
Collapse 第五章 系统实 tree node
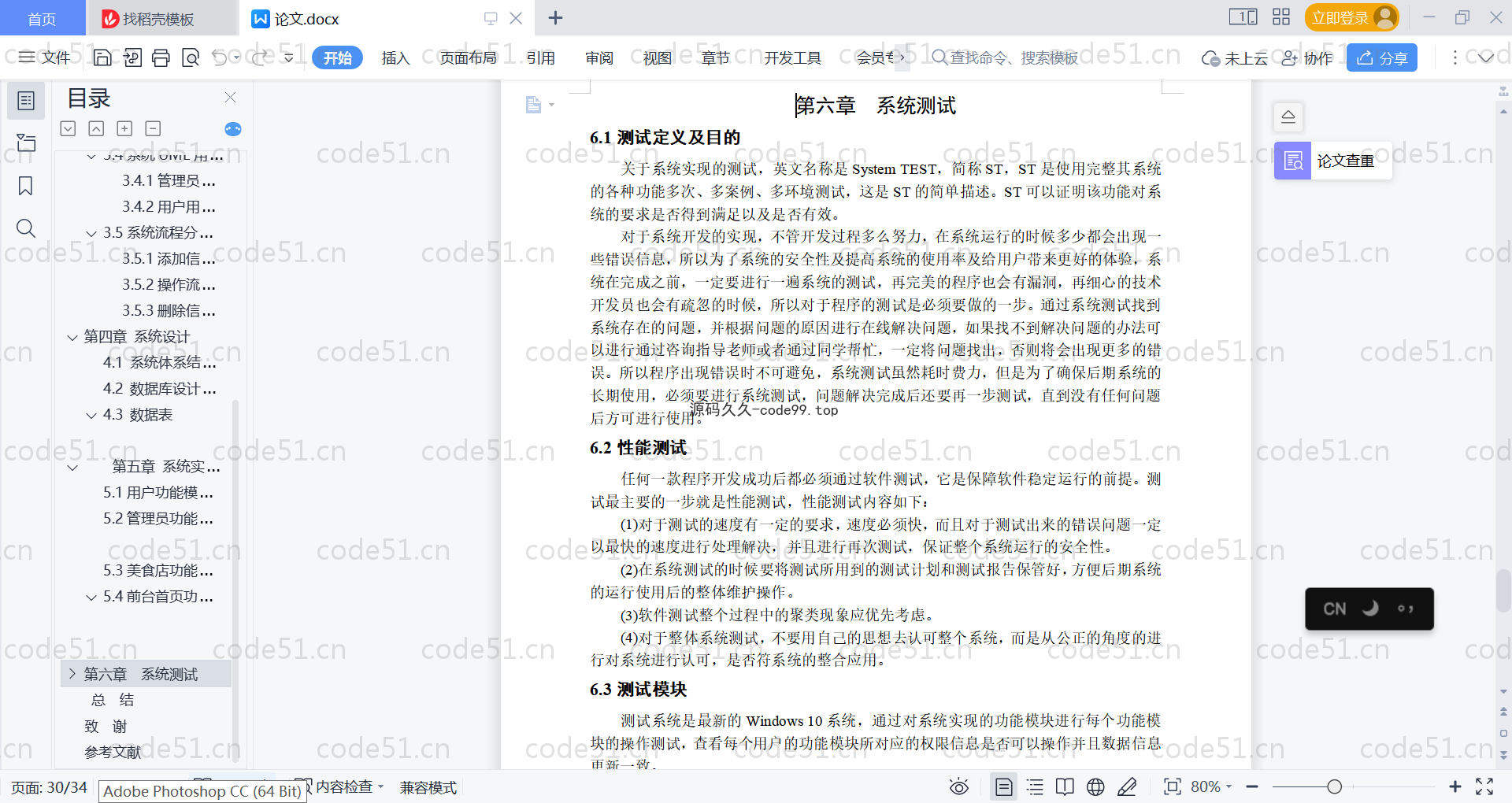pyautogui.click(x=72, y=468)
